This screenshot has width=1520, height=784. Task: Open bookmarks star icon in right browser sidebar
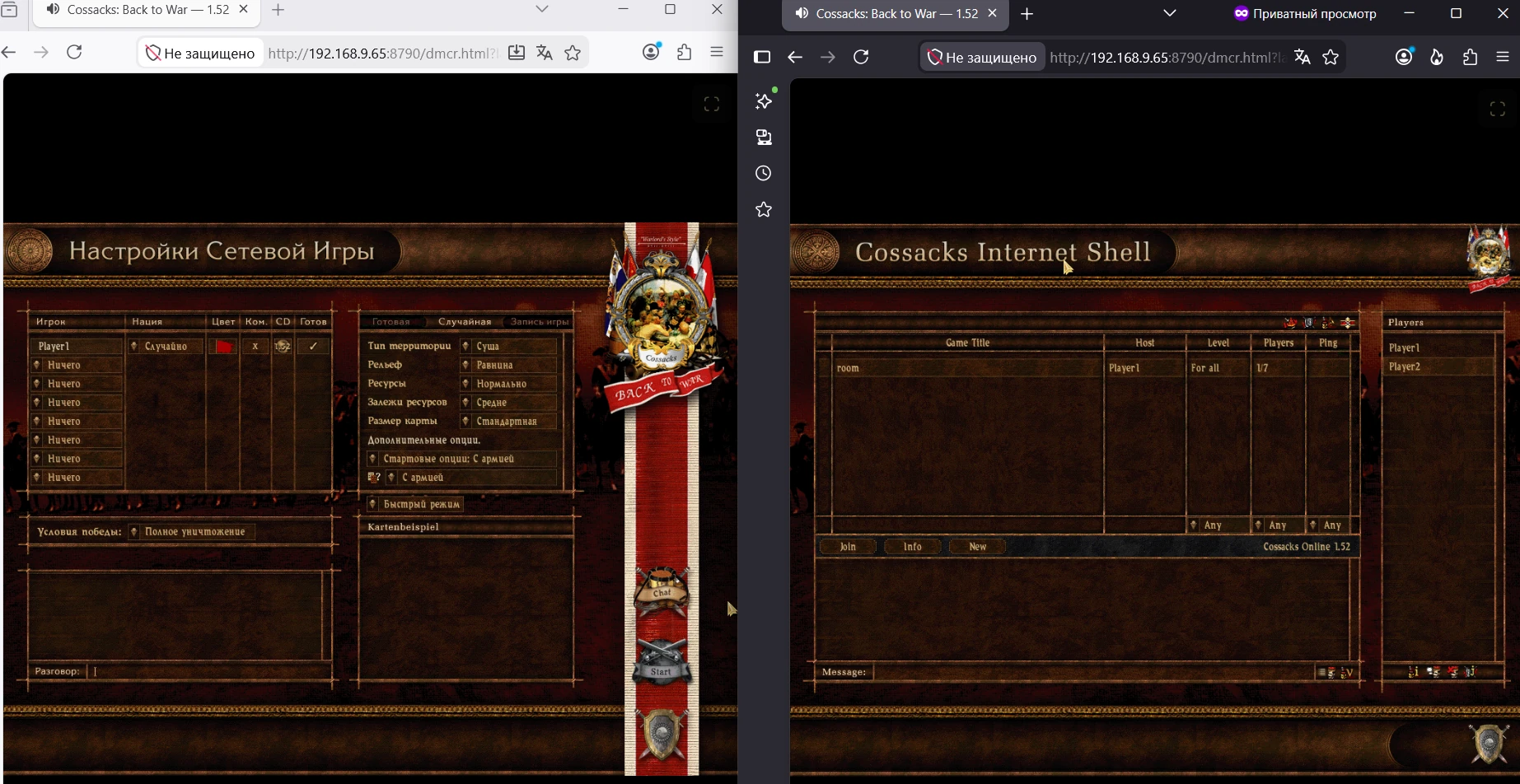click(764, 209)
